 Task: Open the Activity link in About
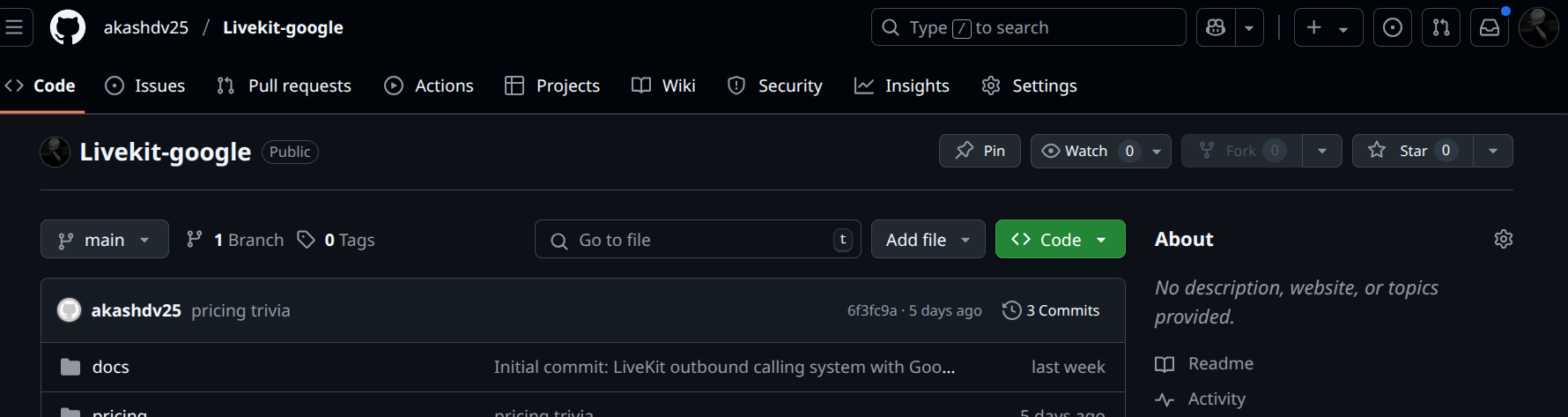pos(1201,399)
